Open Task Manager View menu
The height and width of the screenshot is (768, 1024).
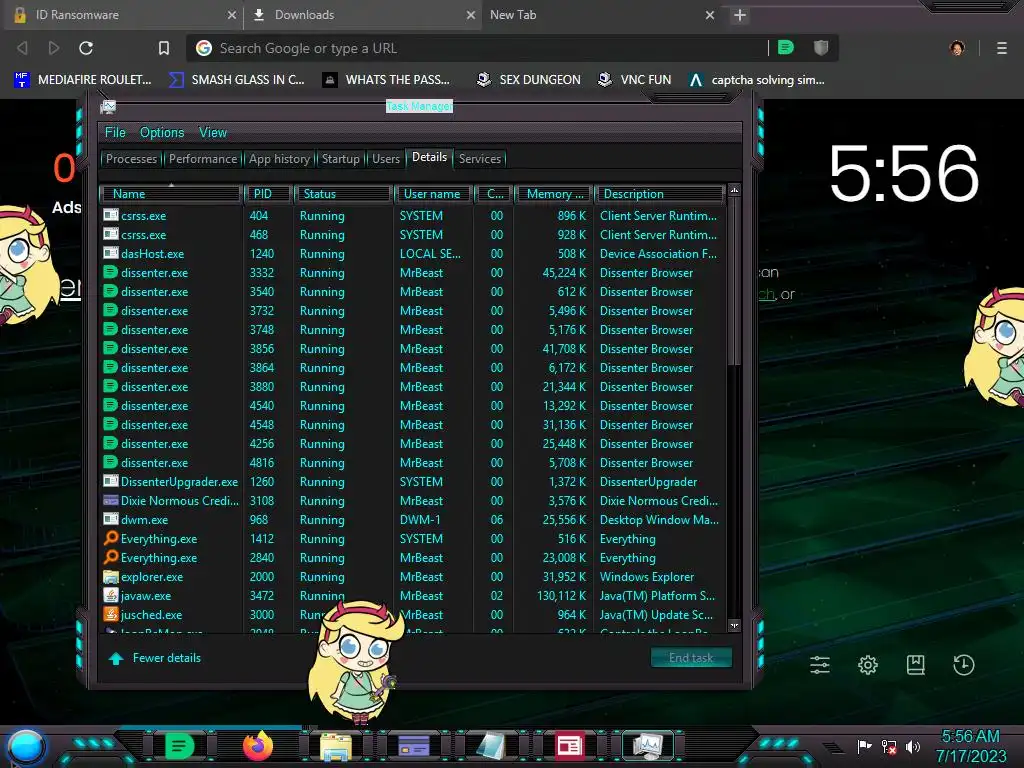coord(213,133)
